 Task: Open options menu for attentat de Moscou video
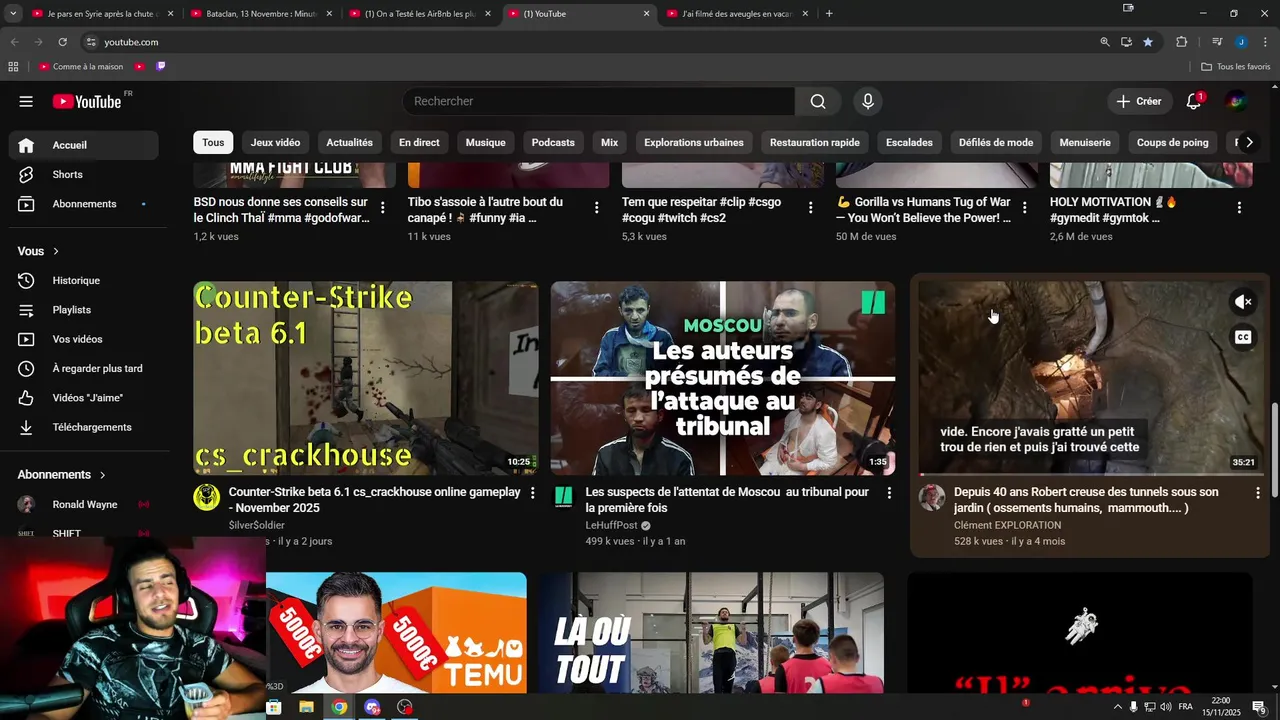tap(889, 493)
